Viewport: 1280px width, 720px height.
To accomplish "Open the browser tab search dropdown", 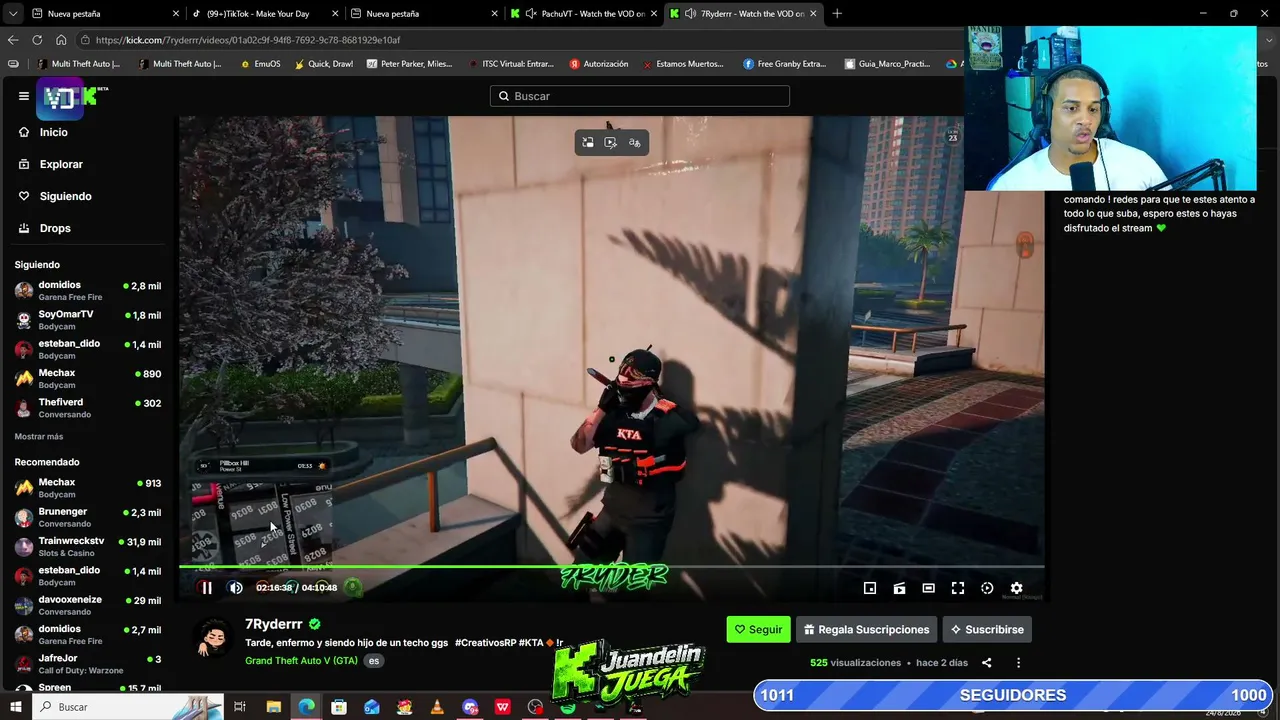I will (x=13, y=14).
